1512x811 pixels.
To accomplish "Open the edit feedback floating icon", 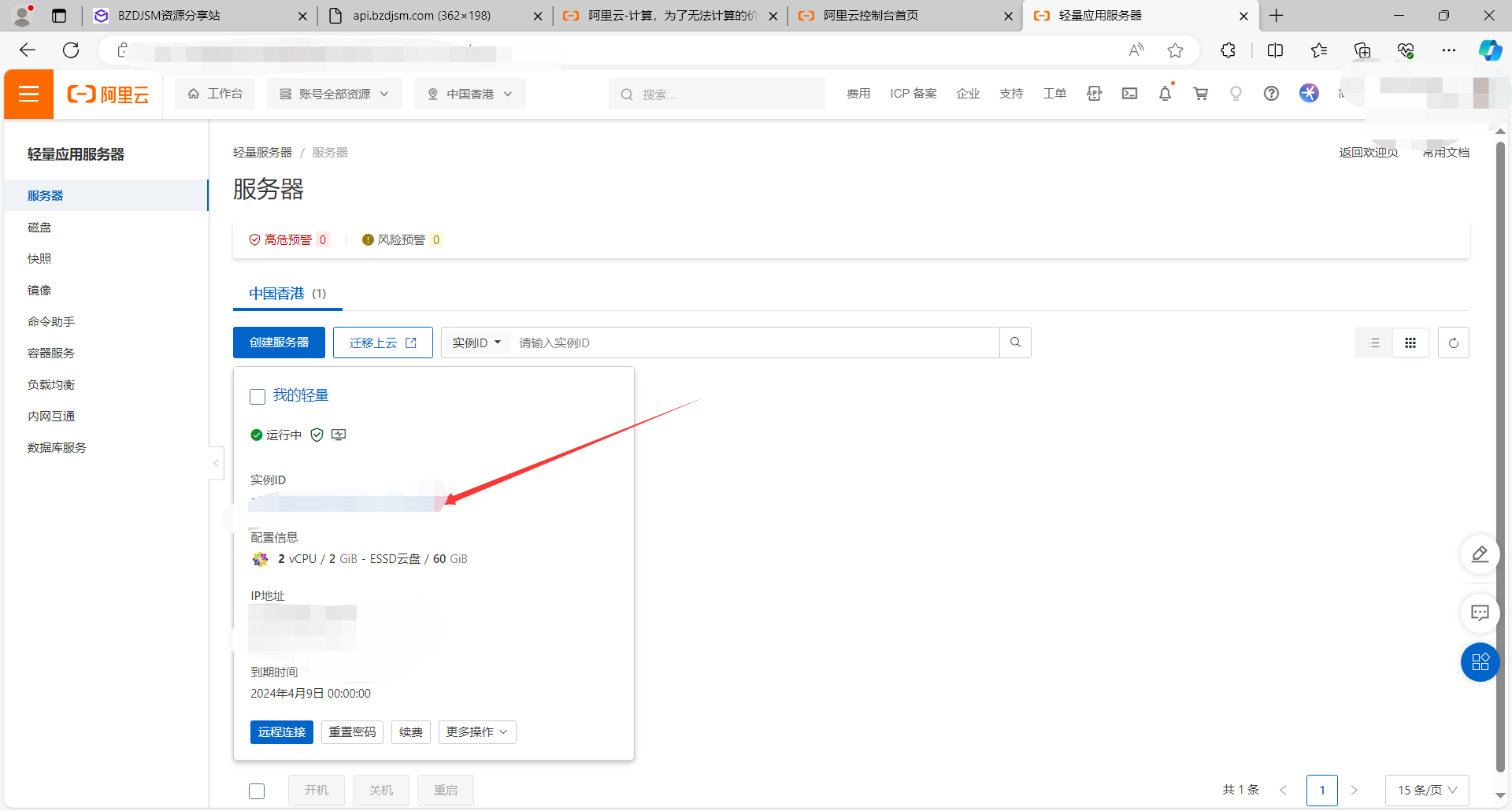I will coord(1480,554).
